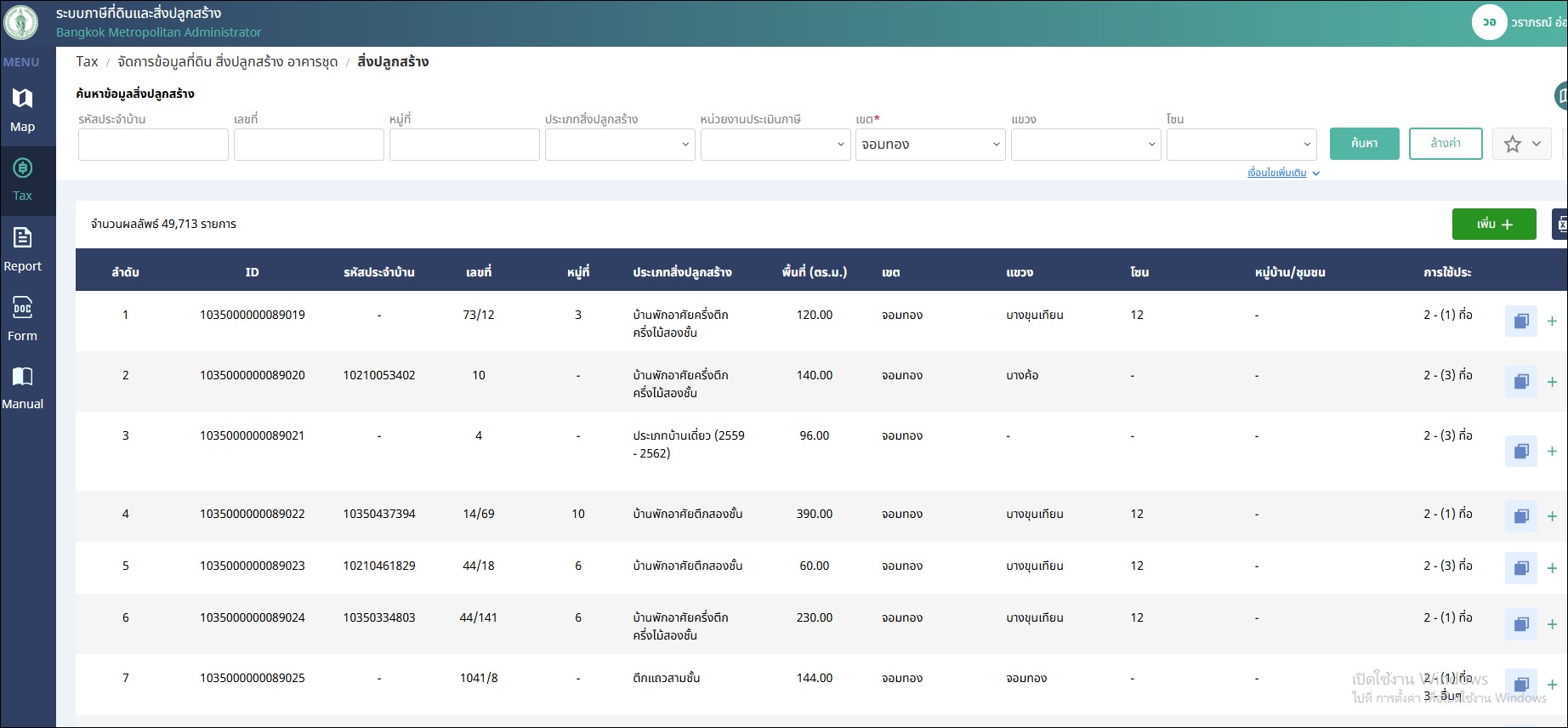Click the star favorites icon
This screenshot has height=728, width=1568.
(1512, 145)
